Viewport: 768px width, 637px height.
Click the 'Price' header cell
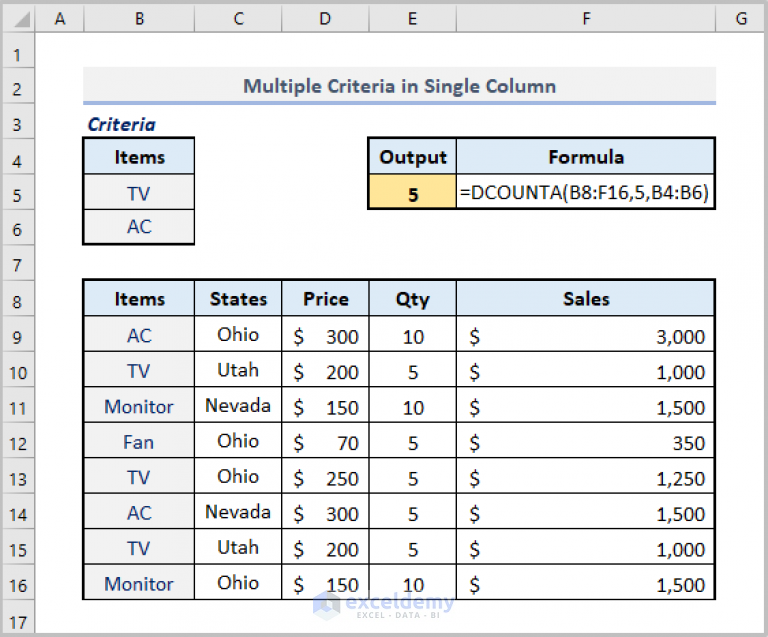tap(325, 298)
